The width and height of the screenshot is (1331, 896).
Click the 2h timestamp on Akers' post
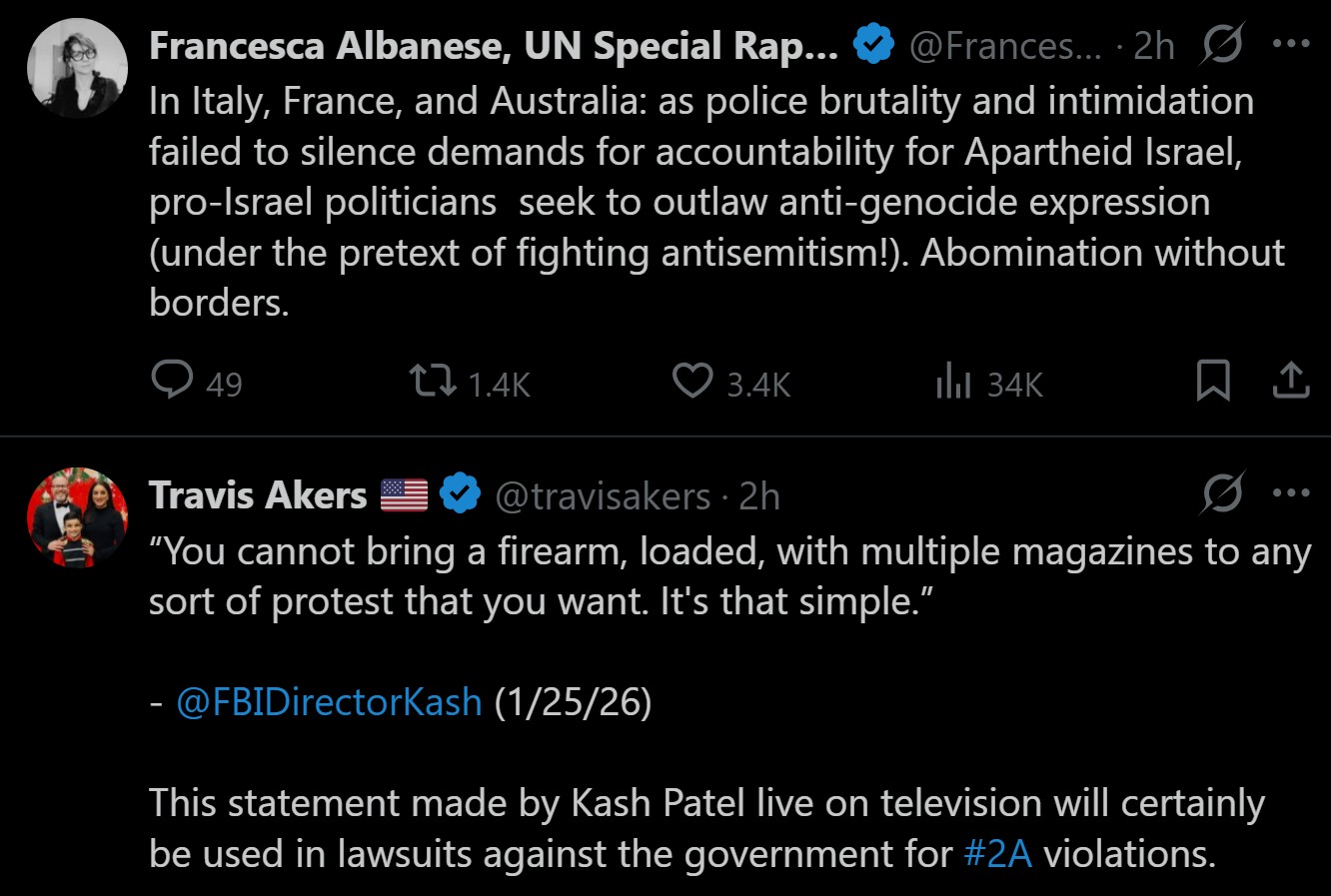coord(758,496)
